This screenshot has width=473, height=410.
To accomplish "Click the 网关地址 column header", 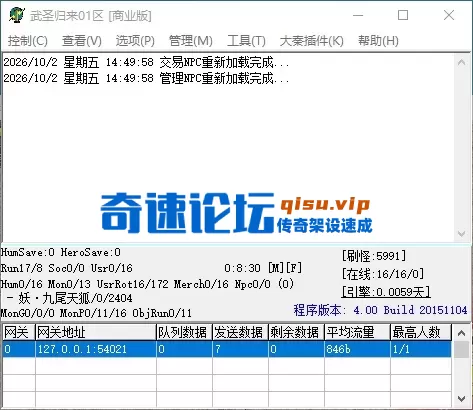I will click(96, 333).
